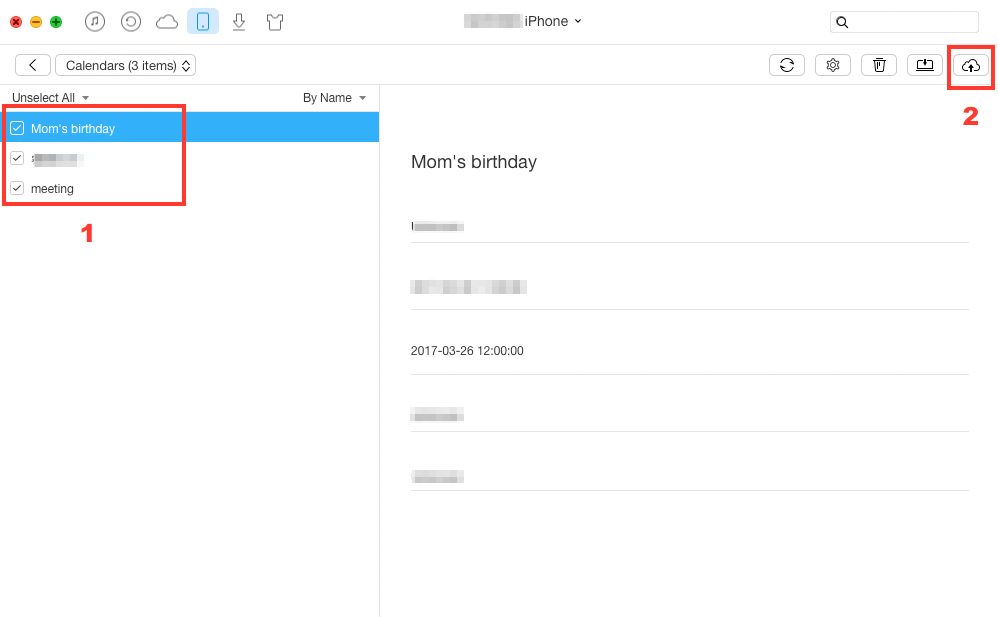Delete selected calendars with trash icon
Image resolution: width=998 pixels, height=617 pixels.
click(x=879, y=65)
